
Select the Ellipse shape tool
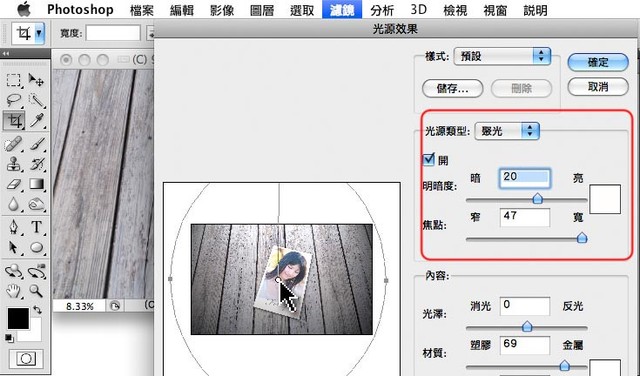(36, 247)
